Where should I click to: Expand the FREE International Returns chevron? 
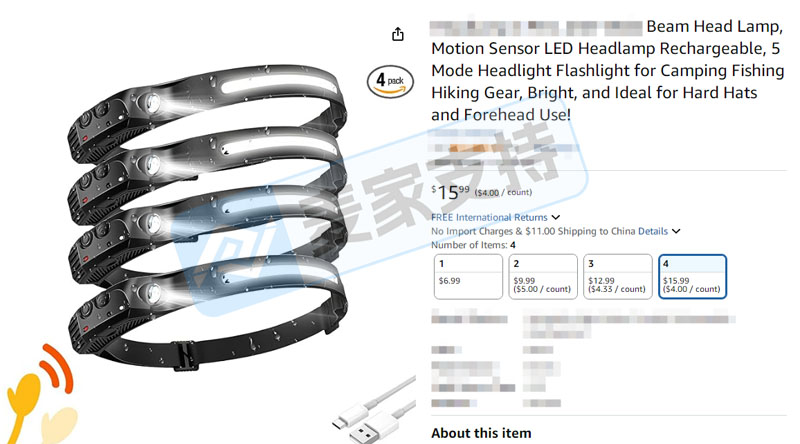point(556,217)
